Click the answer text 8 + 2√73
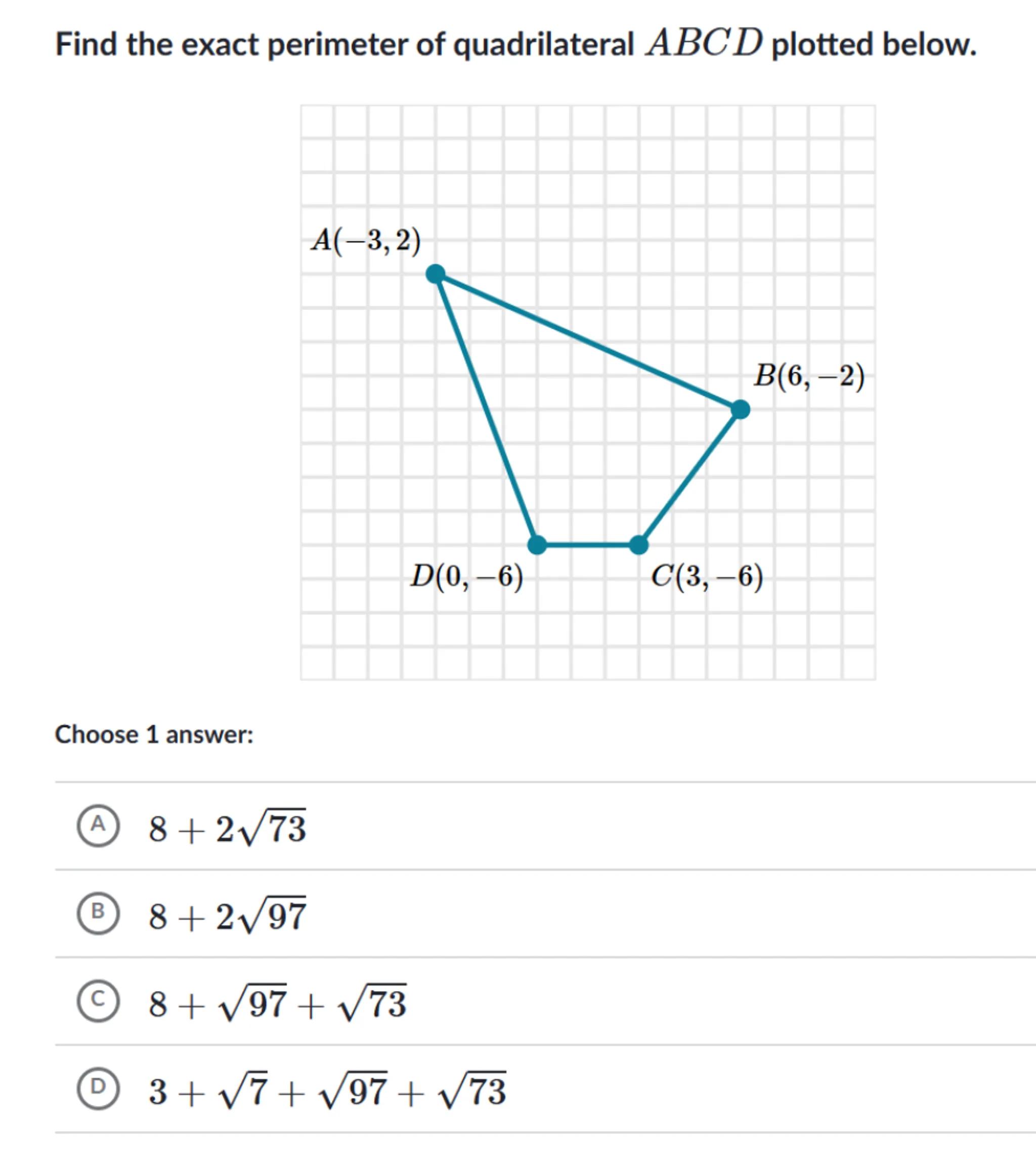Viewport: 1036px width, 1165px height. coord(227,828)
